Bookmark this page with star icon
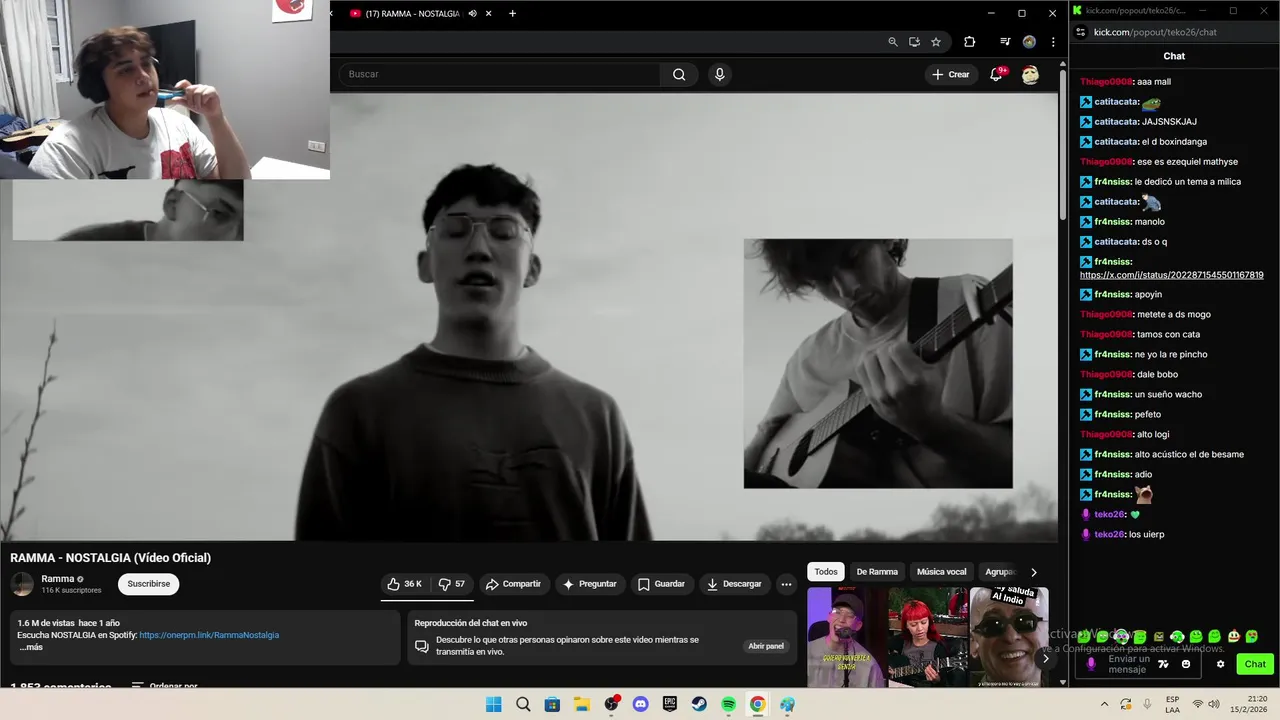 point(936,42)
